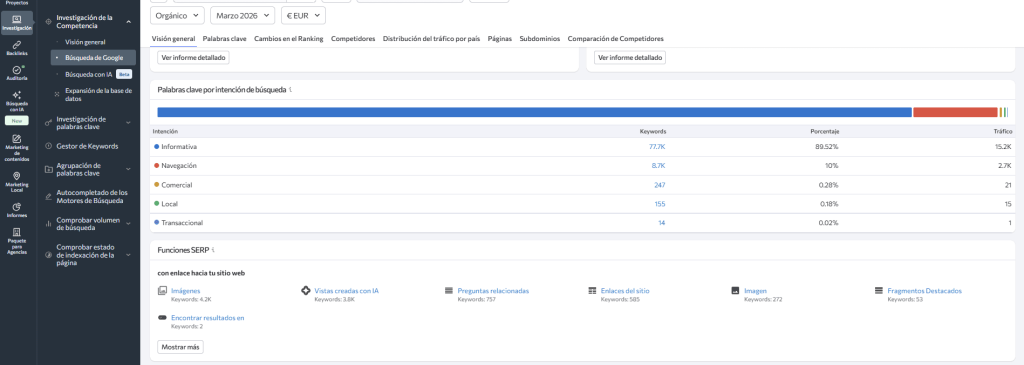Click the Imagen SERP feature icon
Screen dimensions: 1024x365
(735, 291)
